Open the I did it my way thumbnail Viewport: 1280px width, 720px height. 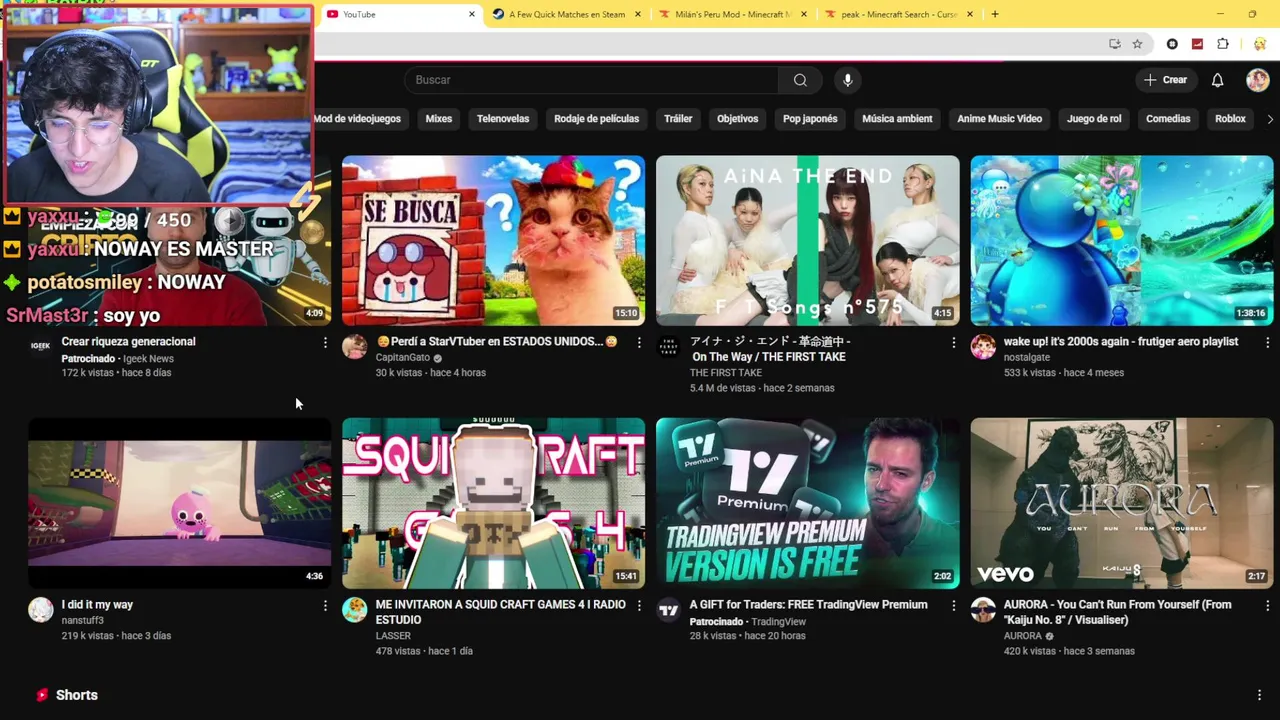point(179,503)
